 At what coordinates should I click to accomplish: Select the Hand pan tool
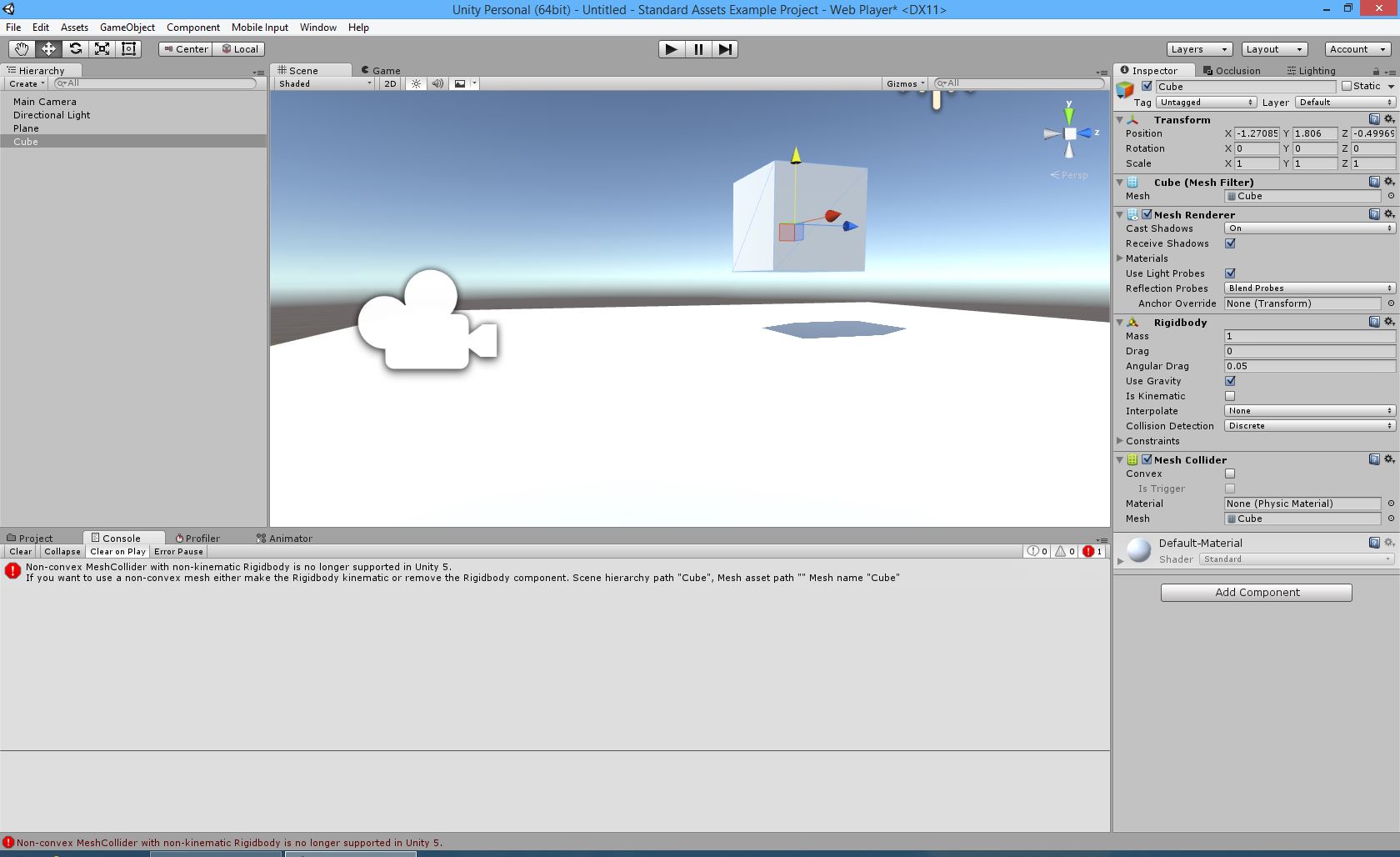click(21, 49)
